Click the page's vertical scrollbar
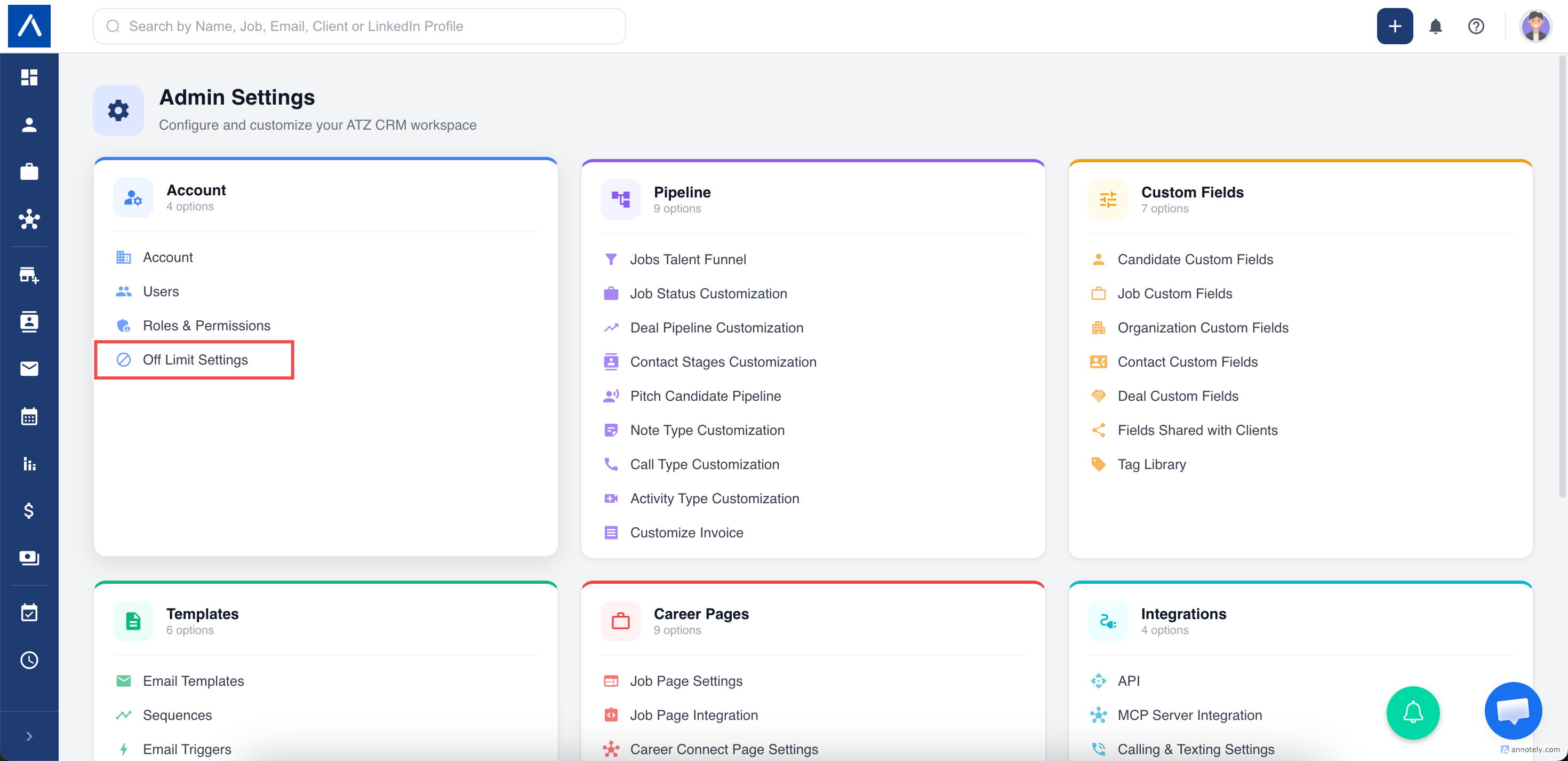The height and width of the screenshot is (761, 1568). 1563,277
